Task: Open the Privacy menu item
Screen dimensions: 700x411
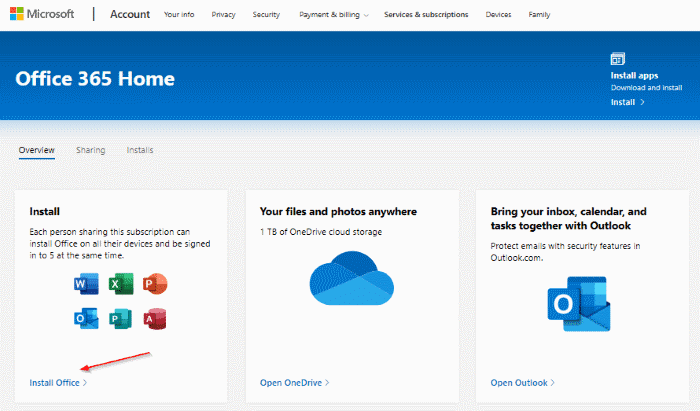Action: click(x=223, y=15)
